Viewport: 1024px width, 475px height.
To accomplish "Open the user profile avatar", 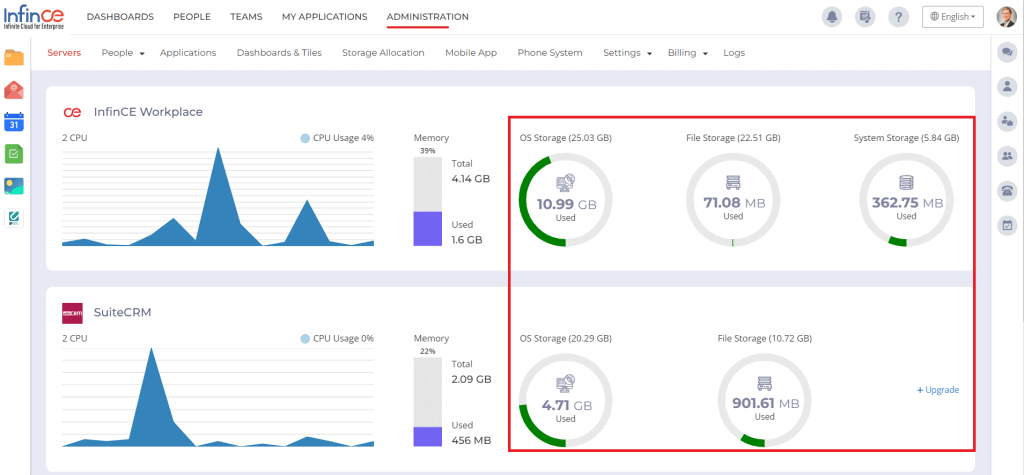I will [x=1006, y=17].
